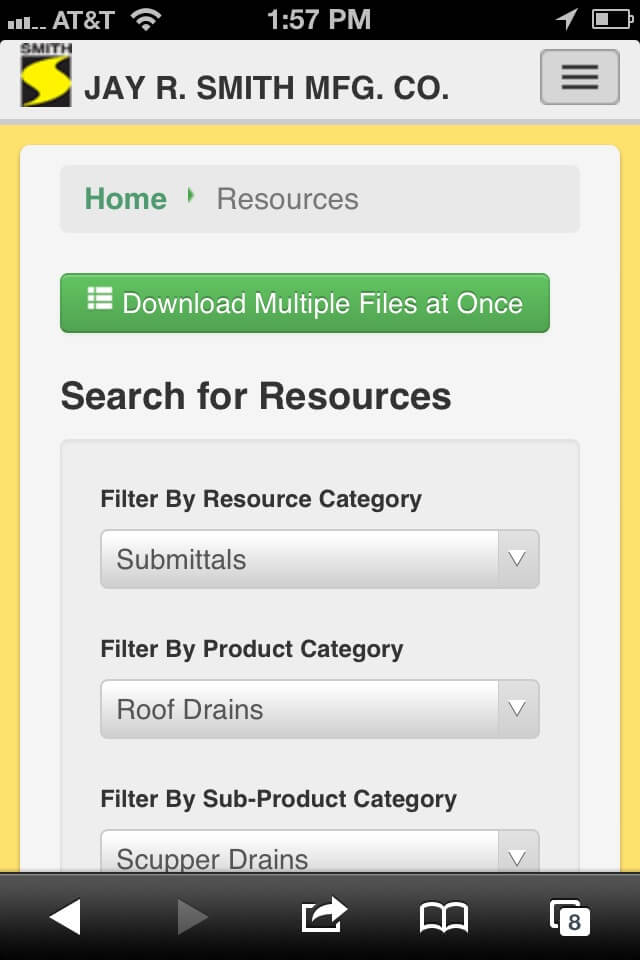Click the Home breadcrumb link

125,199
